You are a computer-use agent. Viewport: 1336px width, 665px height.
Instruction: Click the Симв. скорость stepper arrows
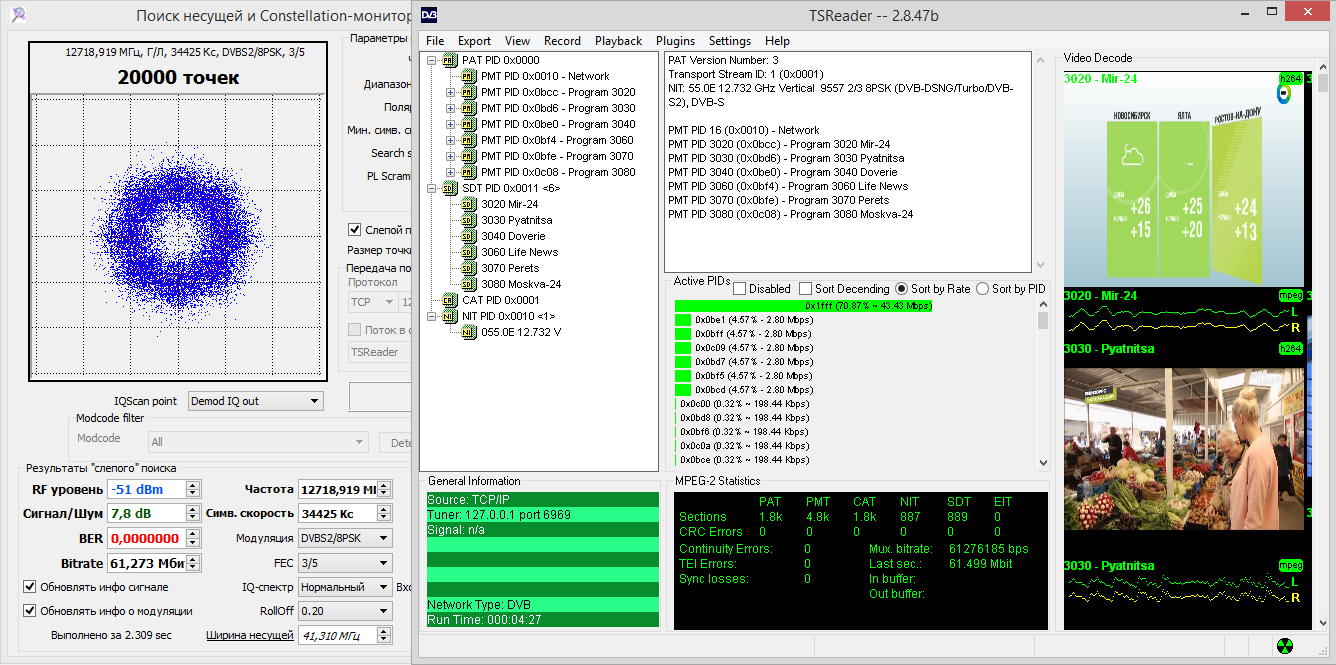coord(385,513)
